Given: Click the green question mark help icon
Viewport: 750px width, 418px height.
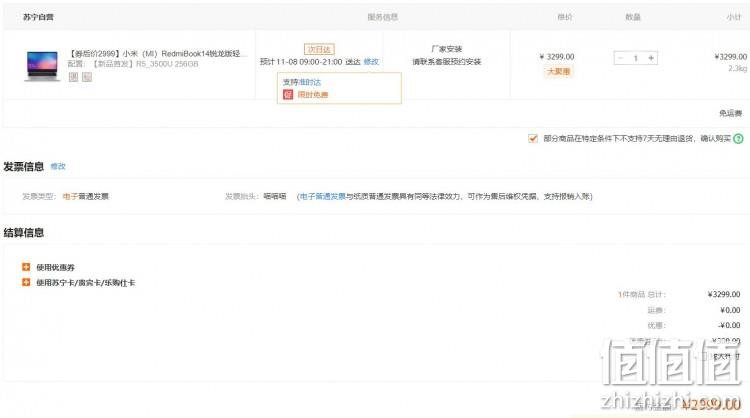Looking at the screenshot, I should pyautogui.click(x=739, y=139).
